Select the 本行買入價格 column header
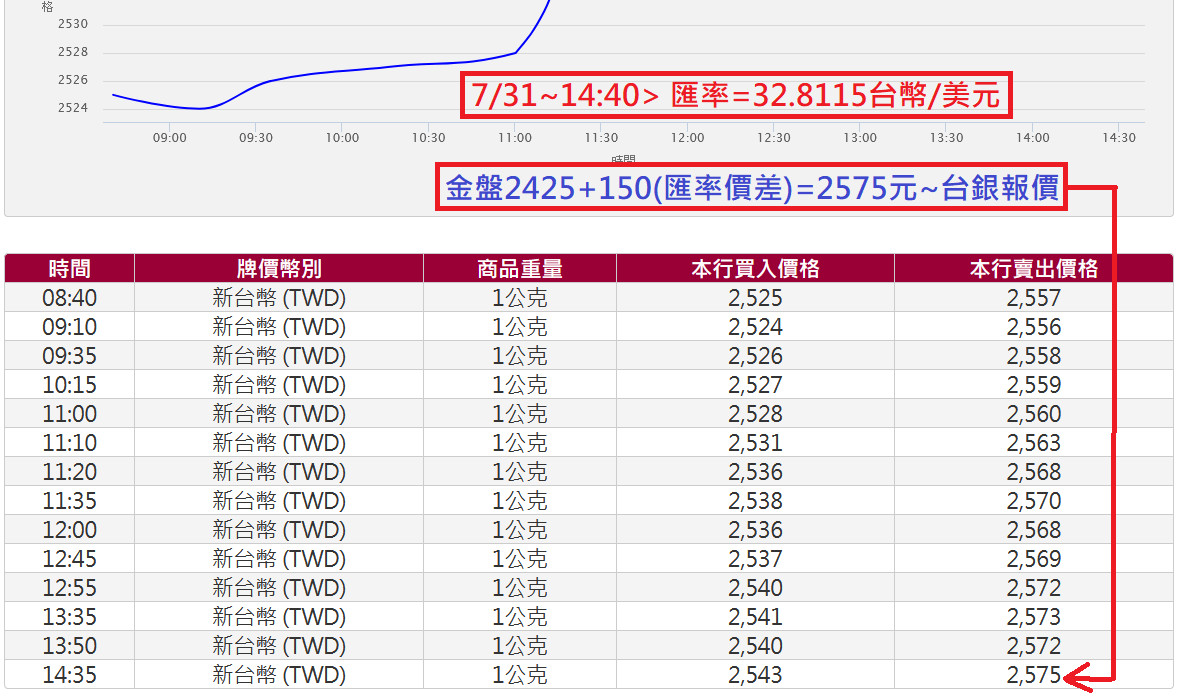Image resolution: width=1179 pixels, height=698 pixels. coord(755,268)
